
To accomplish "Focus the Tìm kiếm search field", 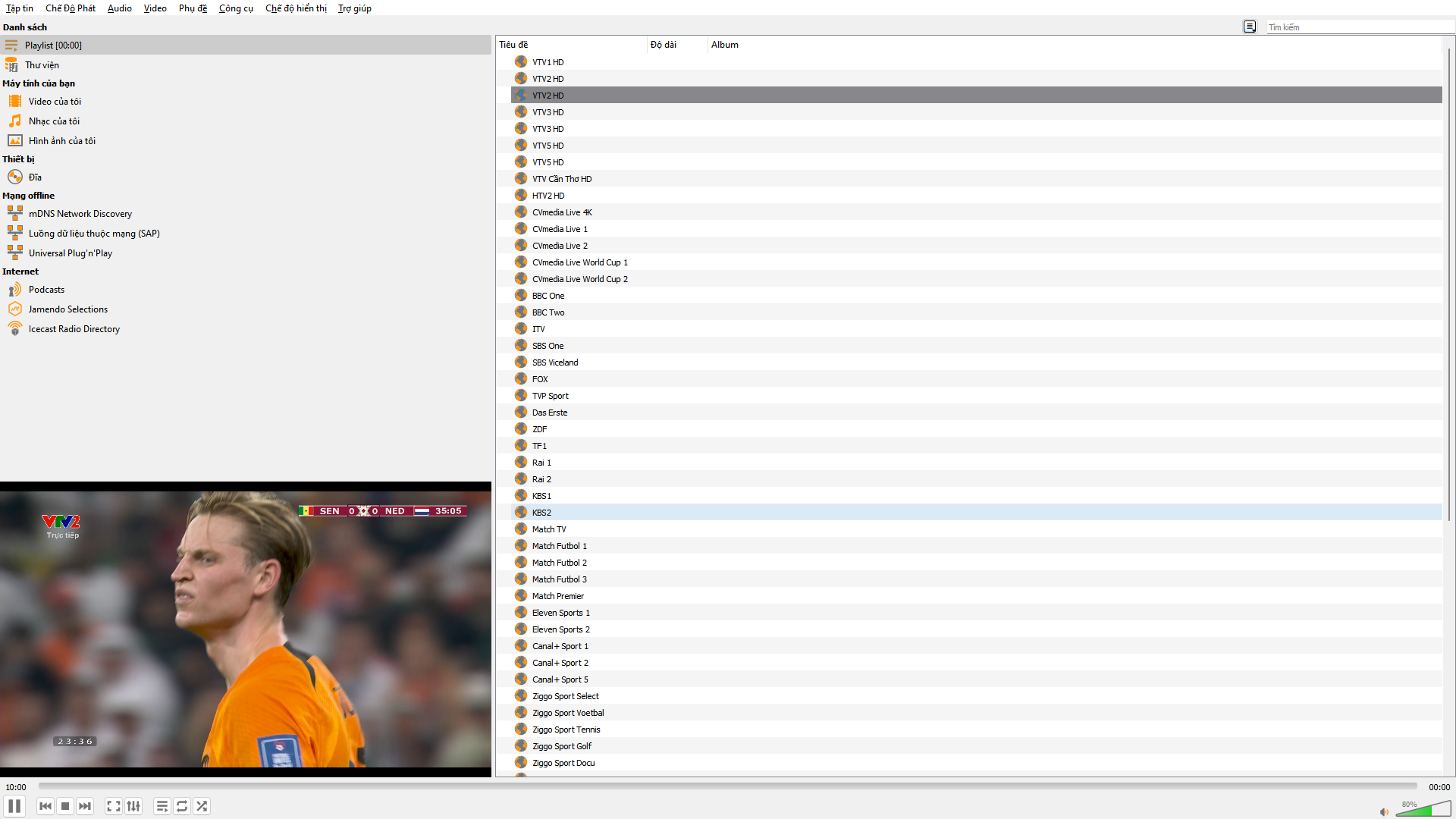I will pos(1360,27).
